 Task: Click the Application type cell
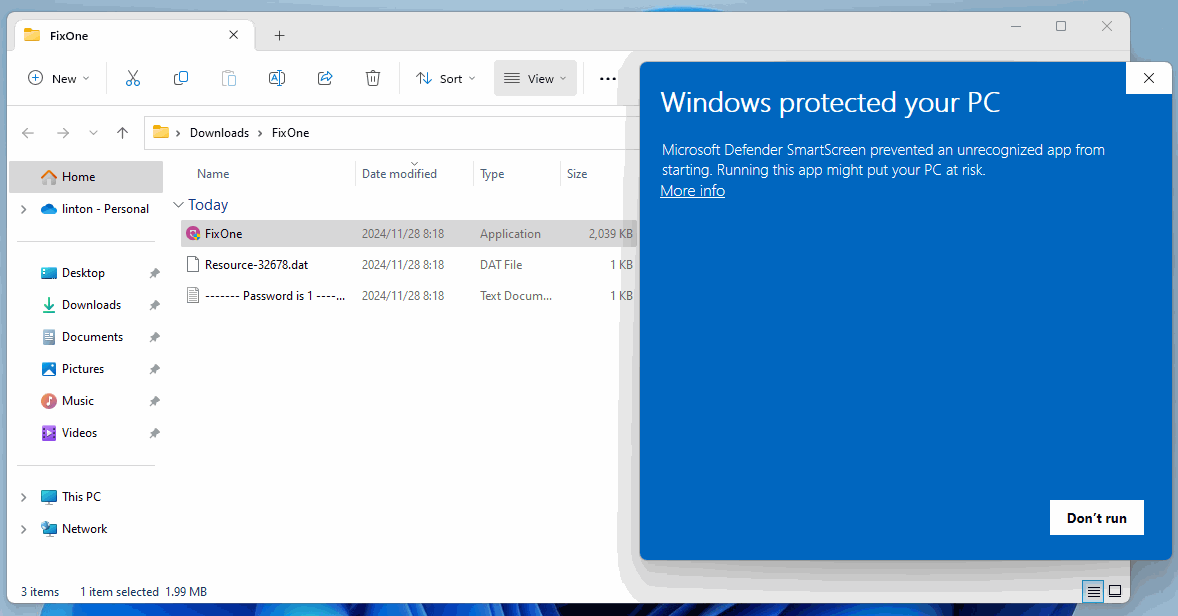pyautogui.click(x=510, y=234)
